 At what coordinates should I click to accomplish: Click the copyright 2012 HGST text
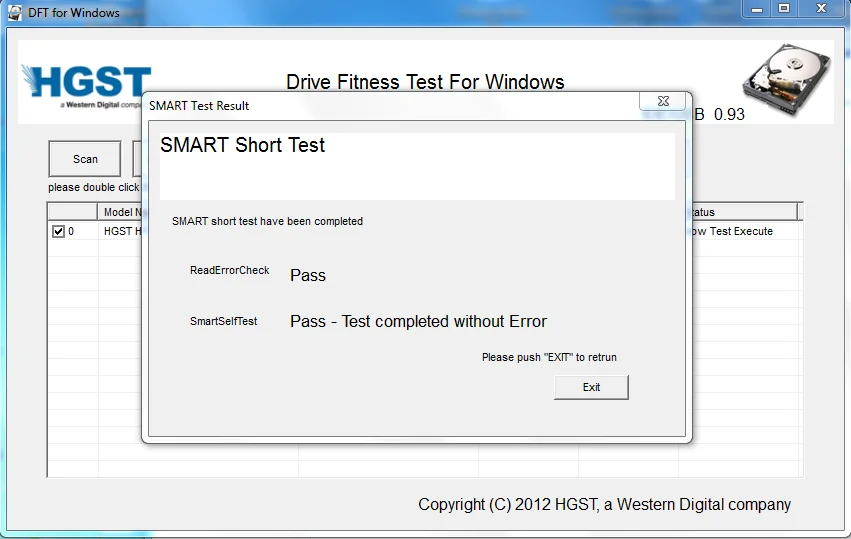click(x=604, y=504)
